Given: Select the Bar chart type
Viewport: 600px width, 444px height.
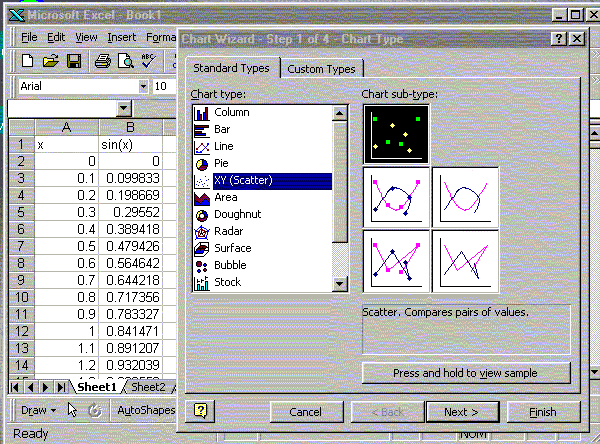Looking at the screenshot, I should coord(262,129).
